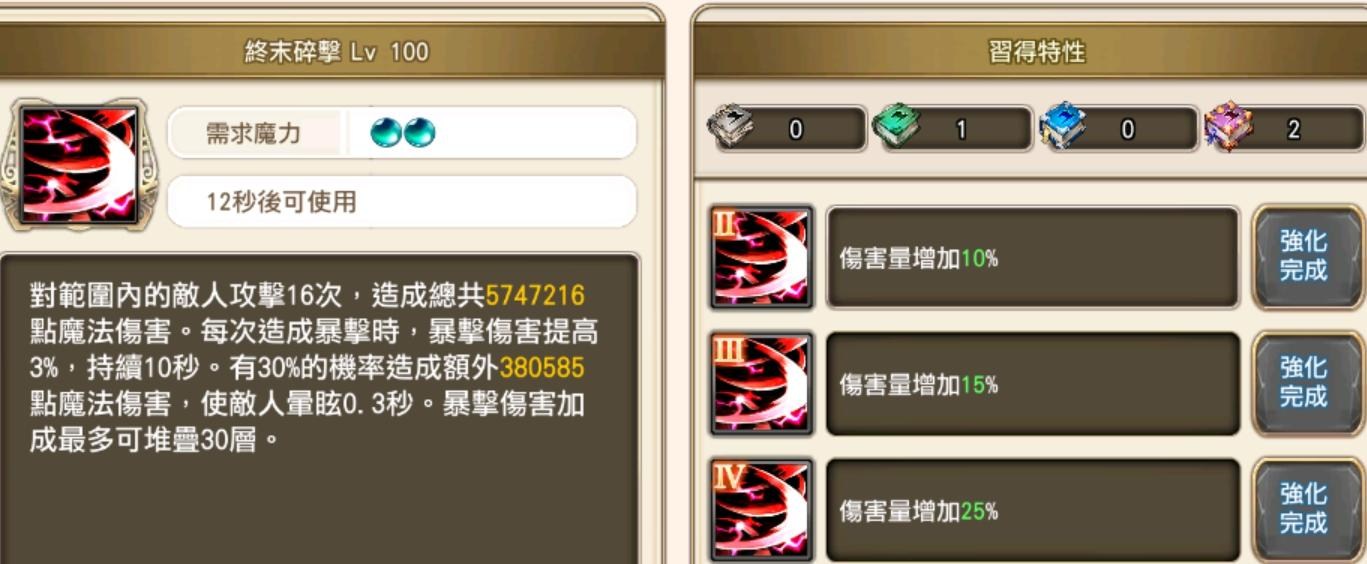Select the 傷害量增加15% trait row
The image size is (1367, 564).
click(1033, 384)
